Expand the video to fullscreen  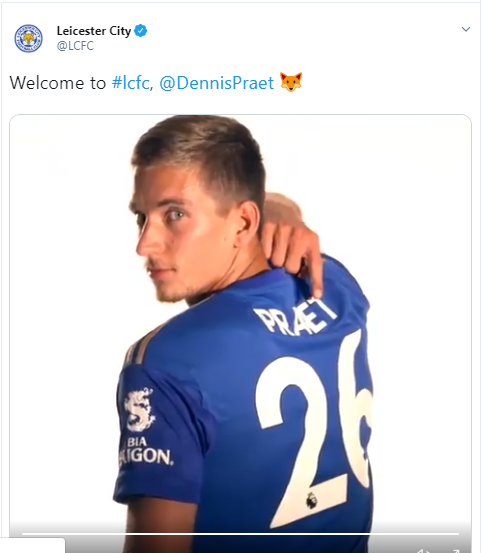pos(456,551)
